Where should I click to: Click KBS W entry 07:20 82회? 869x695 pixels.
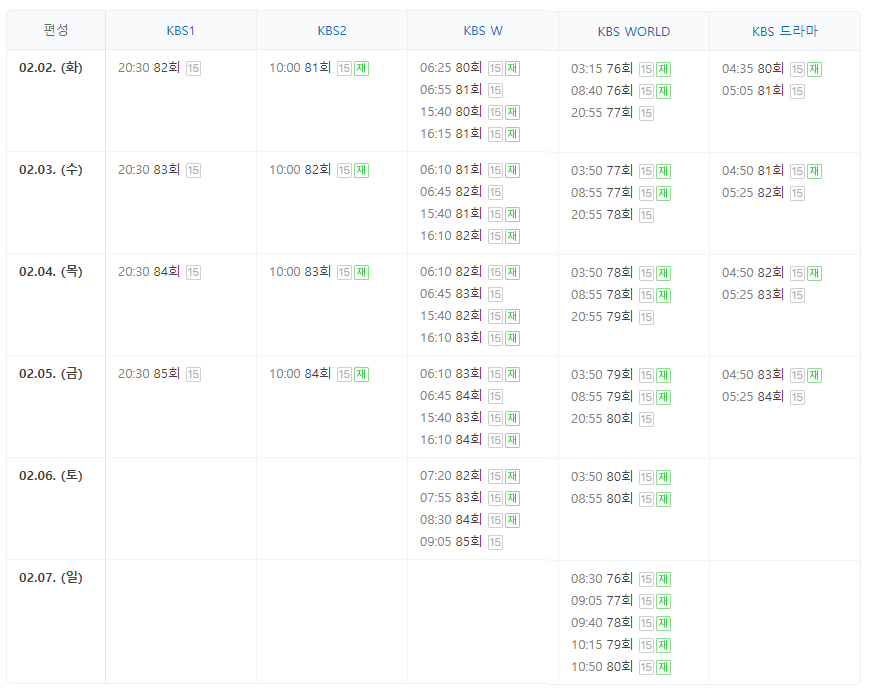tap(451, 476)
